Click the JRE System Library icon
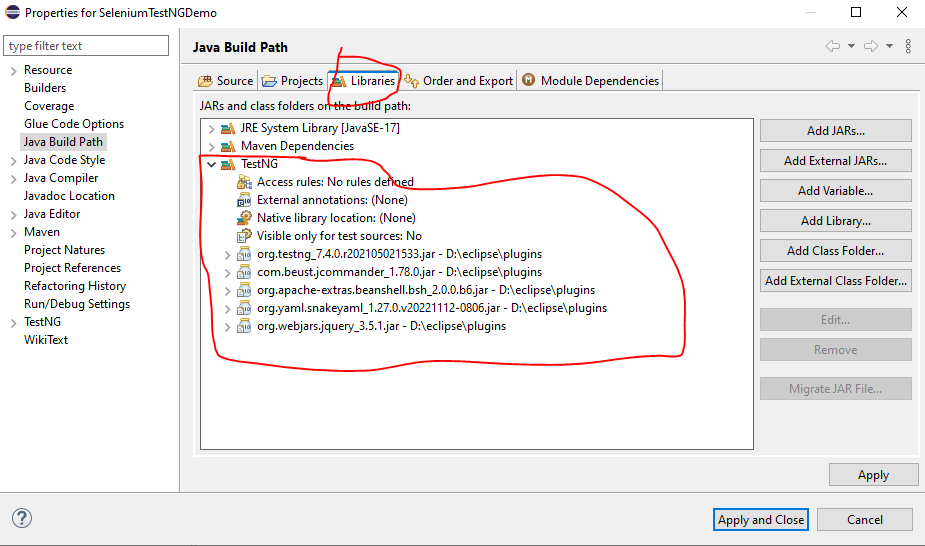The image size is (925, 546). (228, 128)
